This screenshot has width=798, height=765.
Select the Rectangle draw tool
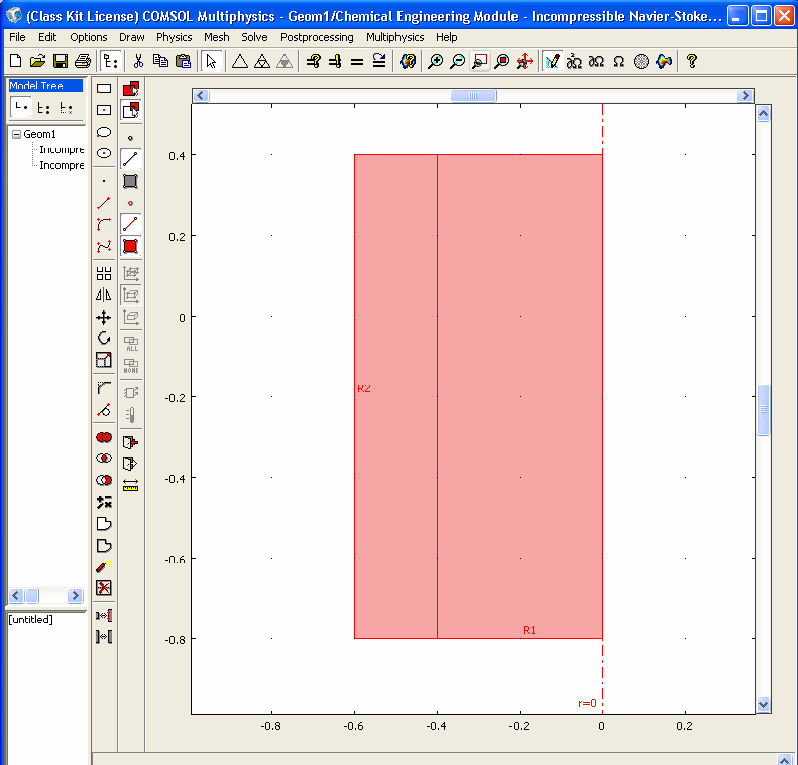[x=104, y=89]
